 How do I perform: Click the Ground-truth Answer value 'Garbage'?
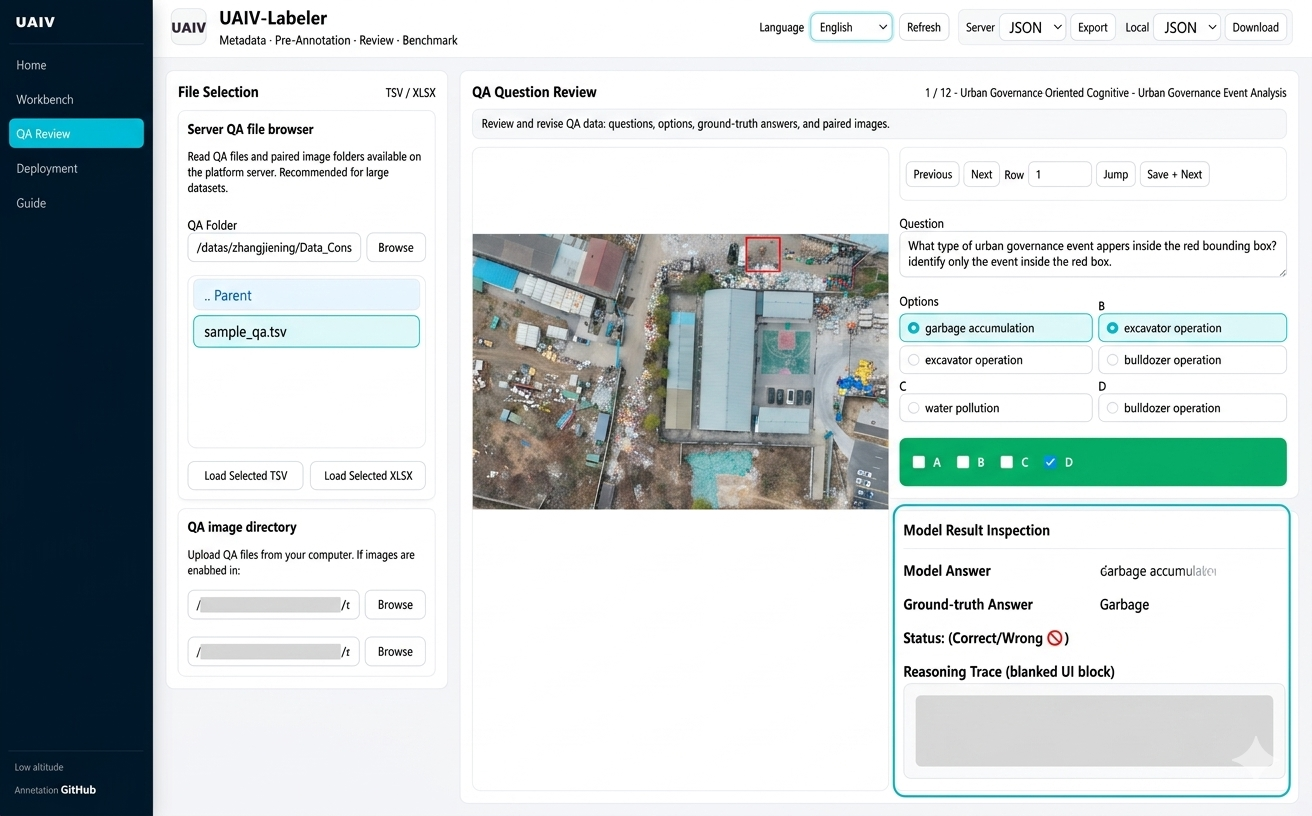point(1124,604)
